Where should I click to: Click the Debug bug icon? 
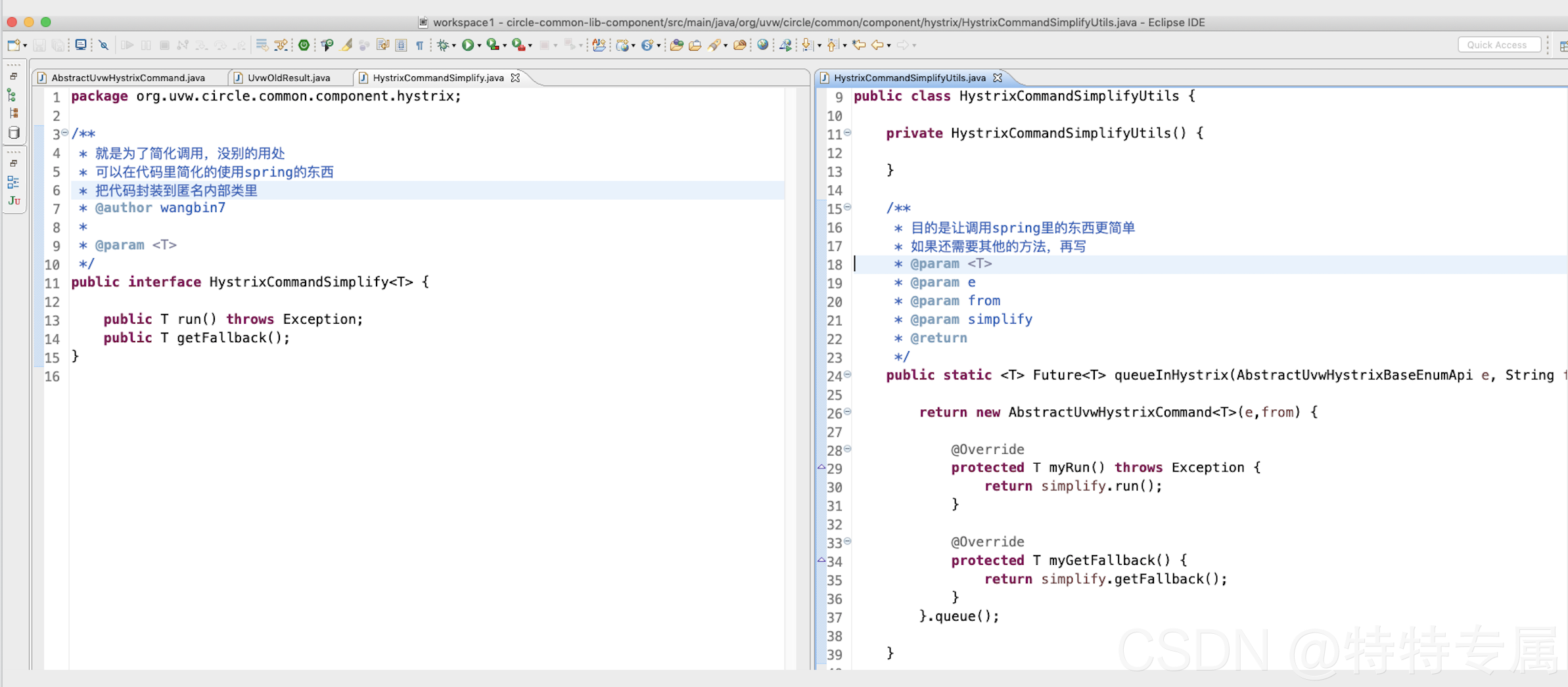click(x=442, y=45)
